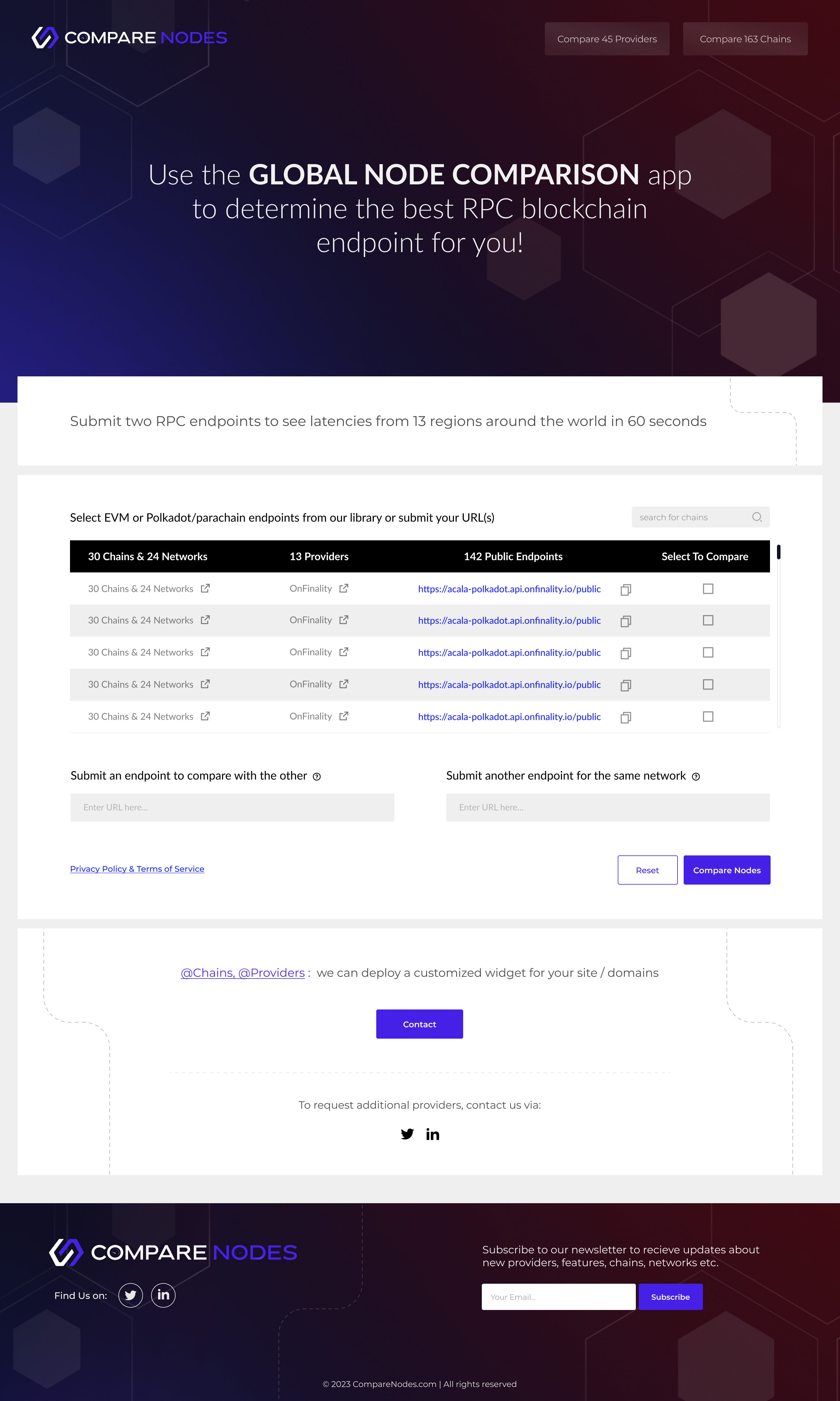Open Twitter icon in footer Find Us
840x1401 pixels.
click(131, 1295)
